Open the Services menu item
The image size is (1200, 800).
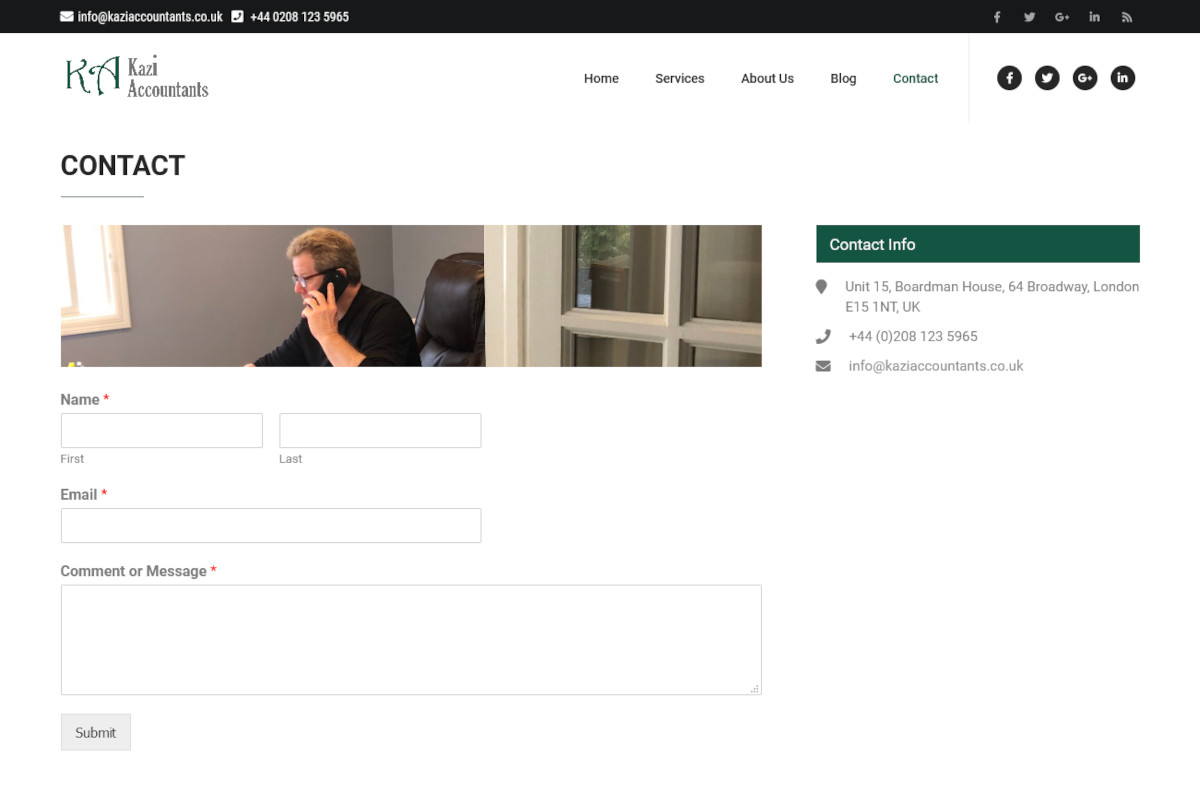coord(680,78)
